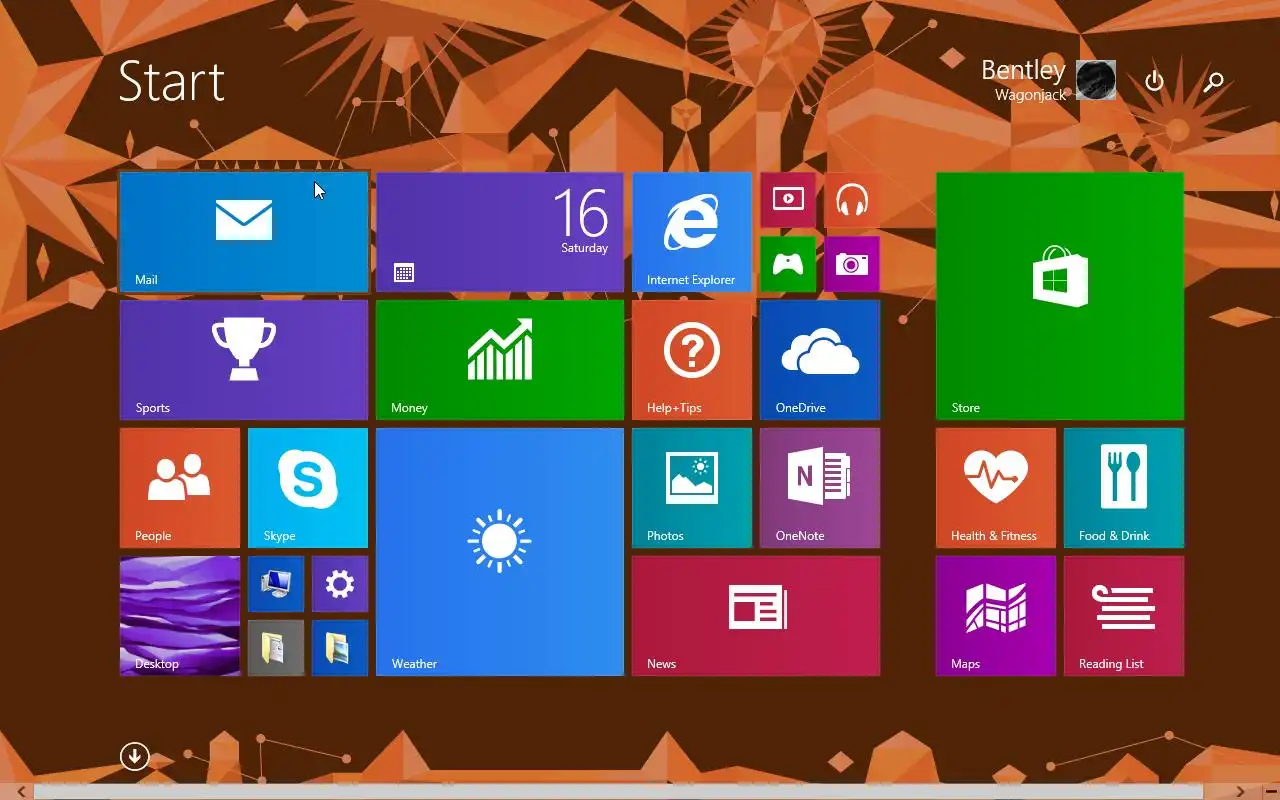Open the Store tile
The height and width of the screenshot is (800, 1280).
1060,296
